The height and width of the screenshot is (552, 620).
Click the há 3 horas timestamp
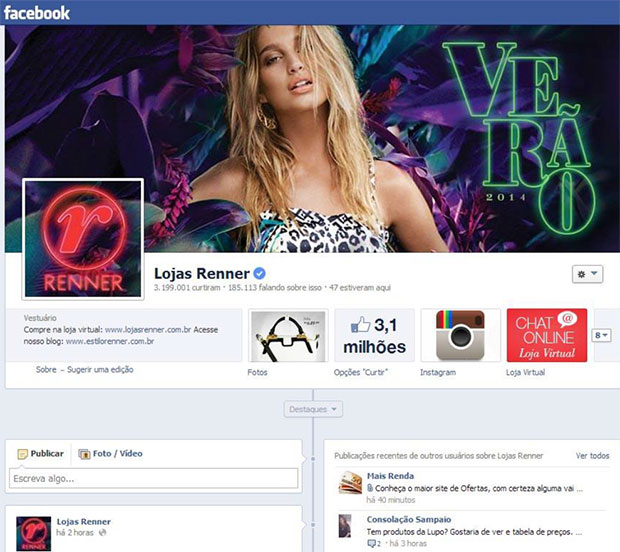pos(408,543)
